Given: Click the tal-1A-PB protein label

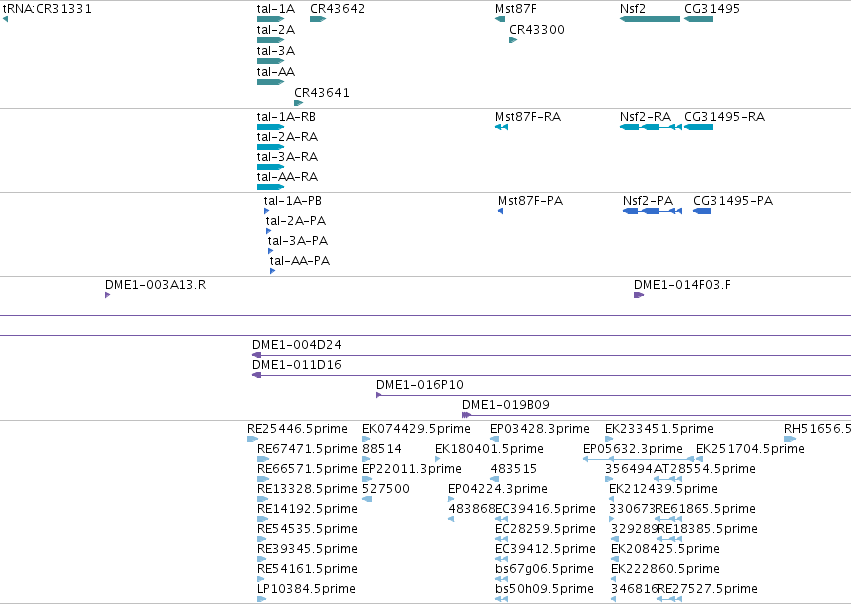Looking at the screenshot, I should pos(293,201).
